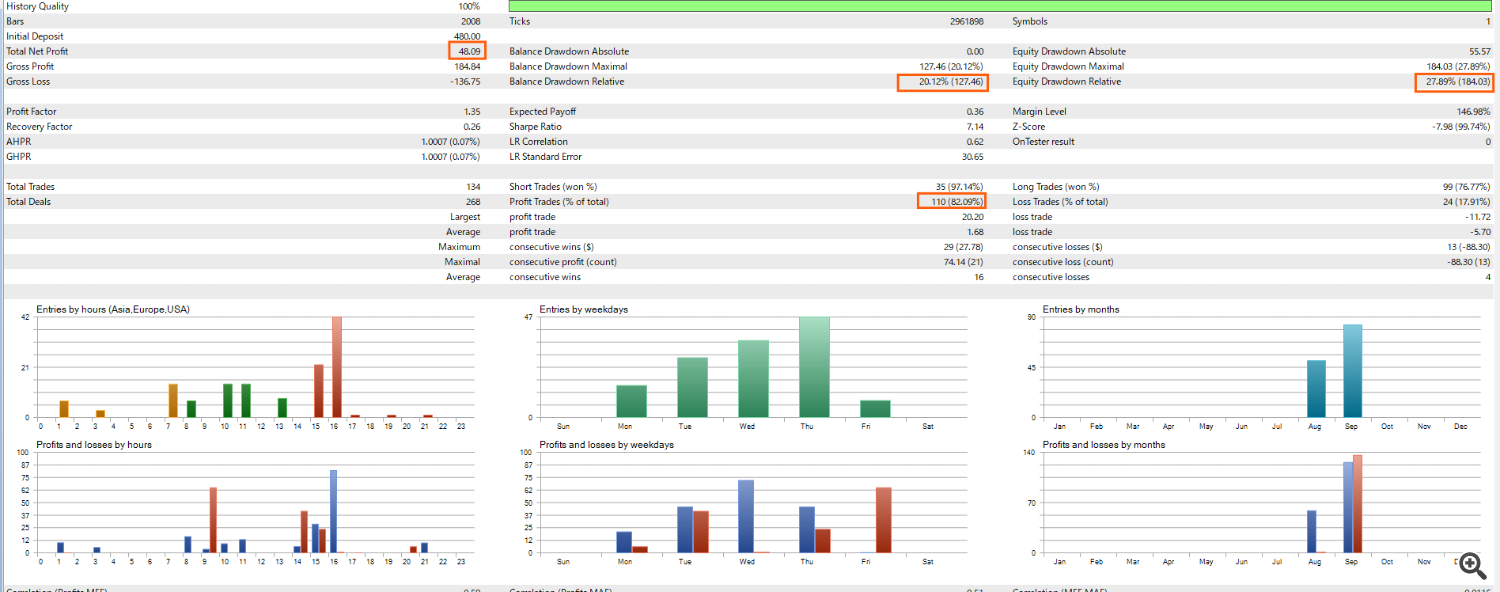Image resolution: width=1500 pixels, height=592 pixels.
Task: Click the green History Quality progress bar
Action: 1000,6
